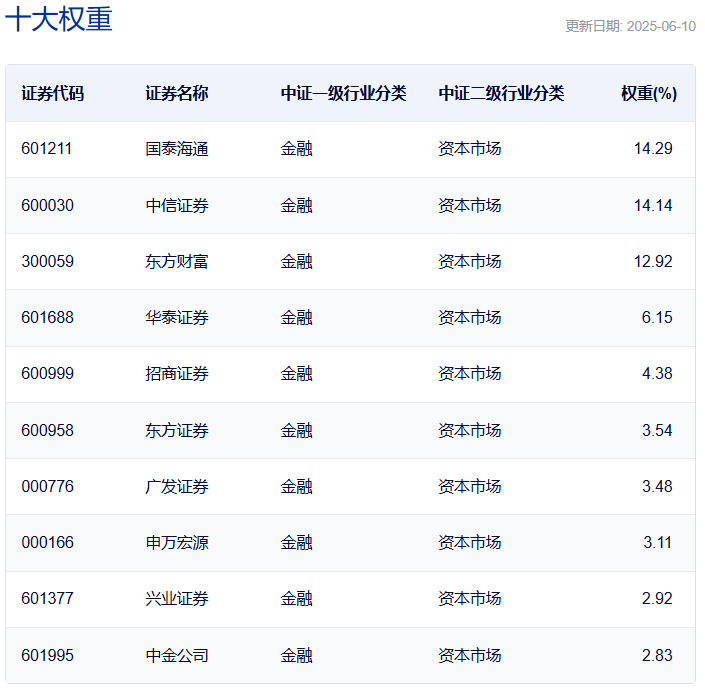
Task: Click 资本市场 in the 中信证券 row
Action: pos(470,205)
